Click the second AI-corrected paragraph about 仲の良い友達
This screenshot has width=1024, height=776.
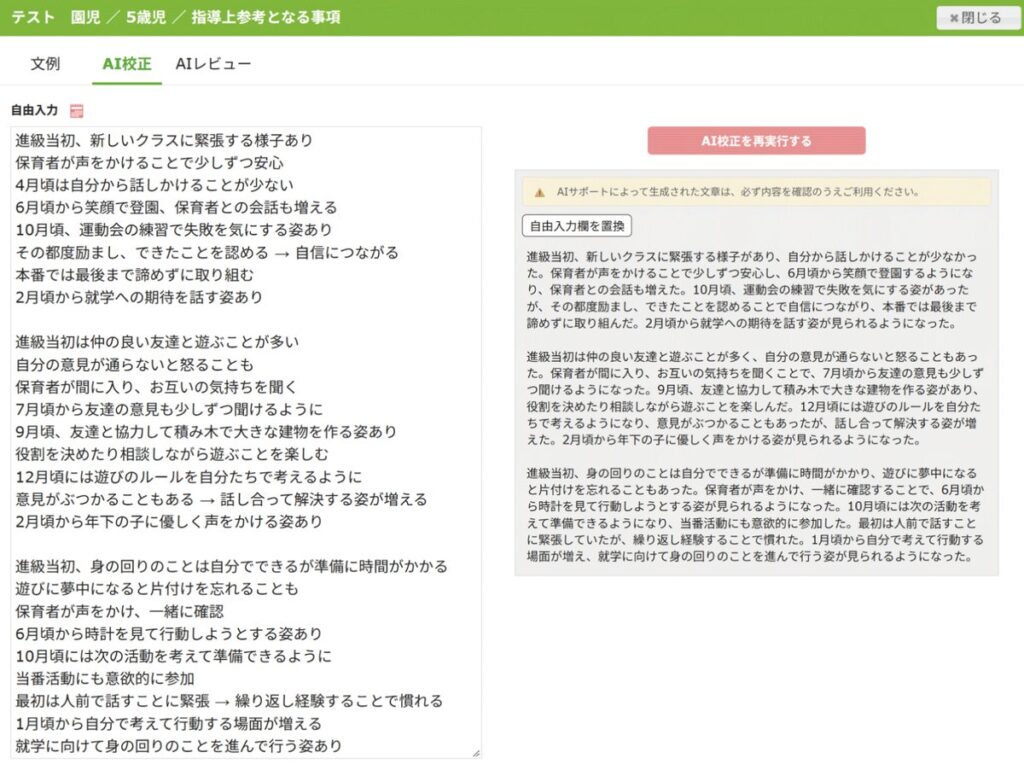[x=755, y=398]
